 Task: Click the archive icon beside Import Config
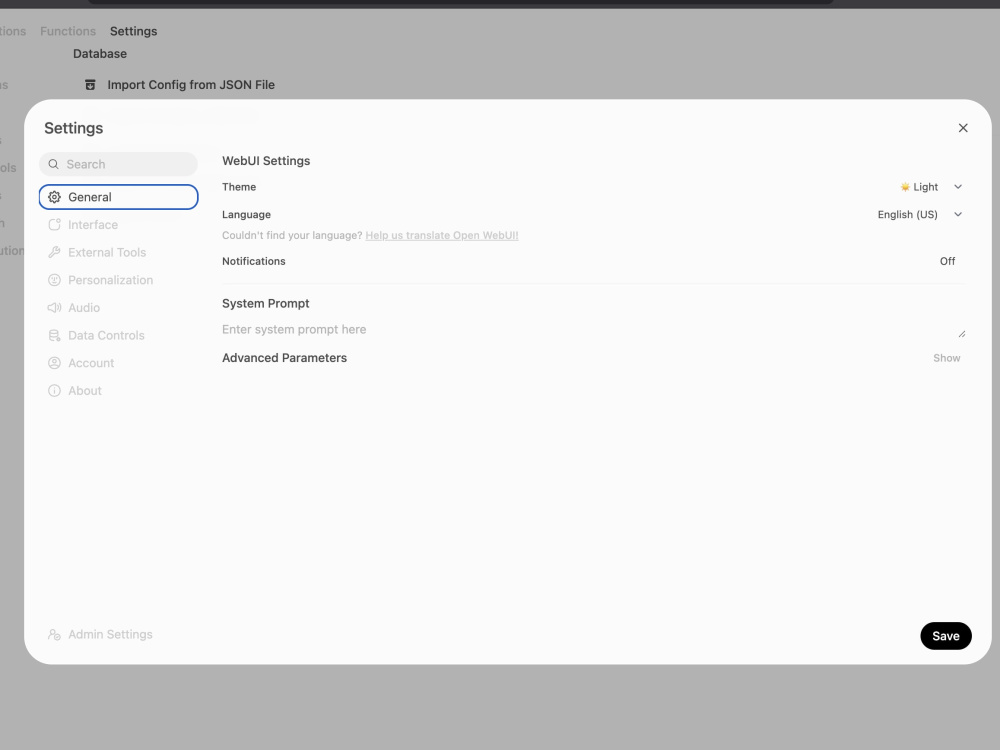(x=91, y=85)
